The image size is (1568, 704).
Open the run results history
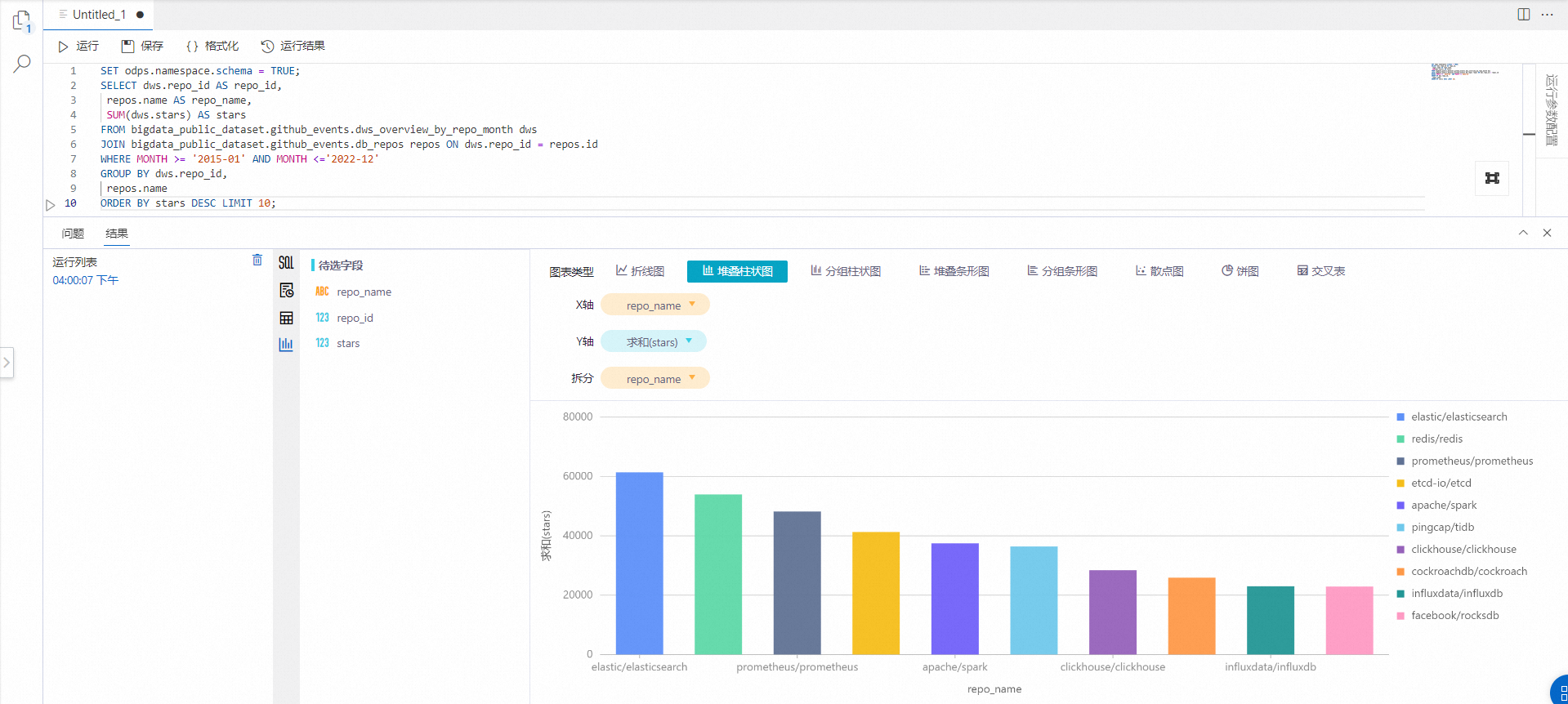pos(293,46)
